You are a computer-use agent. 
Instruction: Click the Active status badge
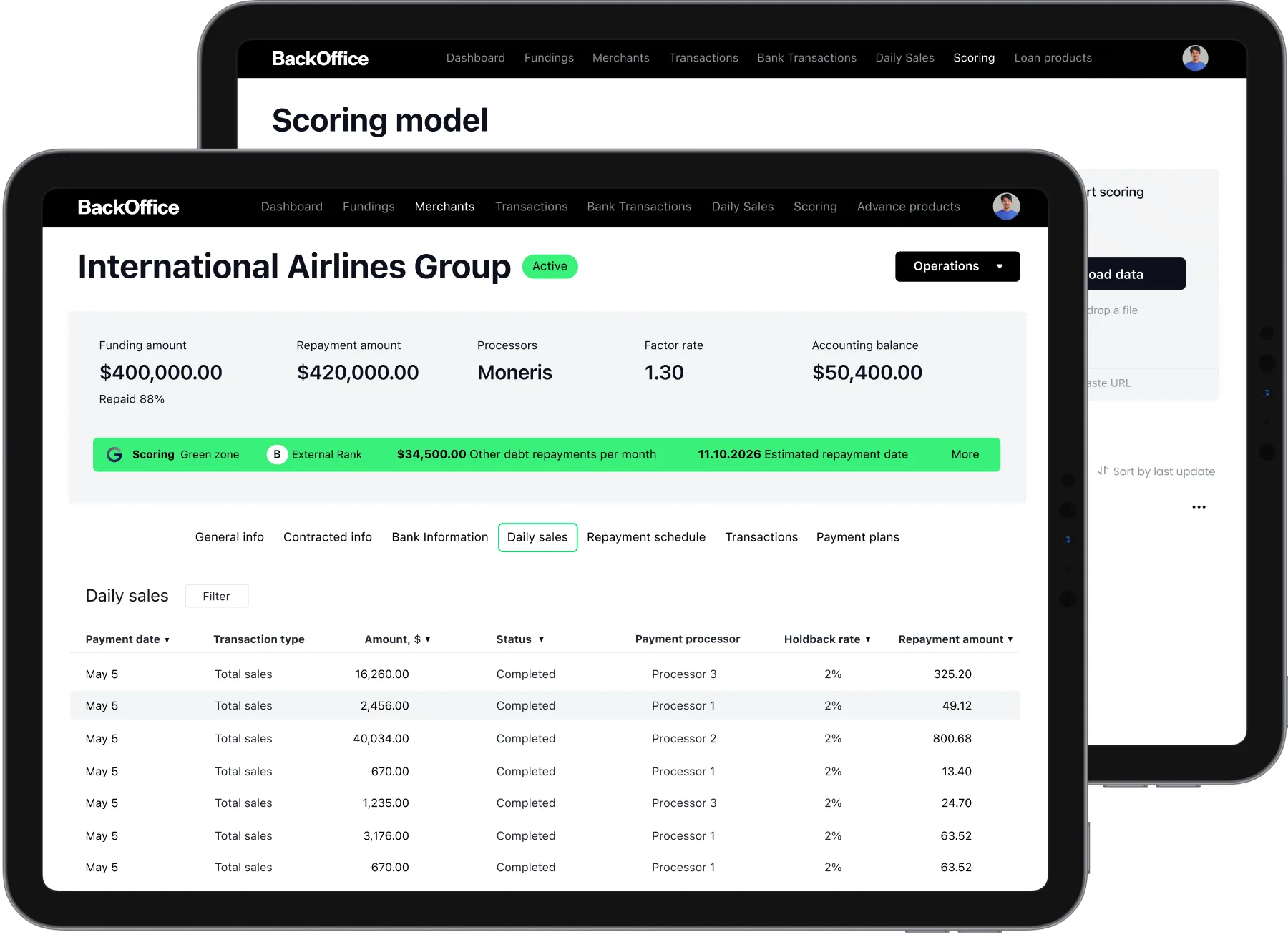[x=550, y=267]
